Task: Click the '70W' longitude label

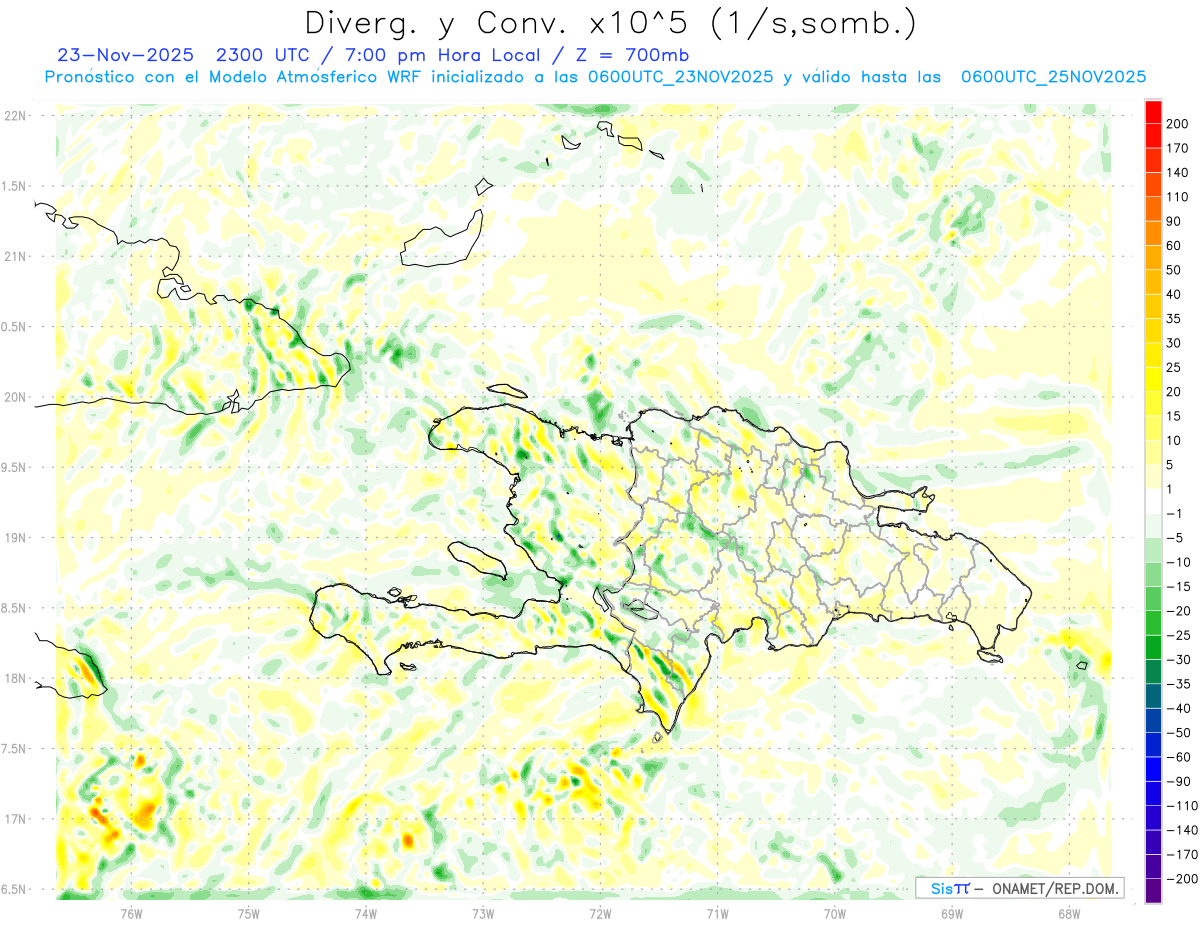Action: [834, 913]
